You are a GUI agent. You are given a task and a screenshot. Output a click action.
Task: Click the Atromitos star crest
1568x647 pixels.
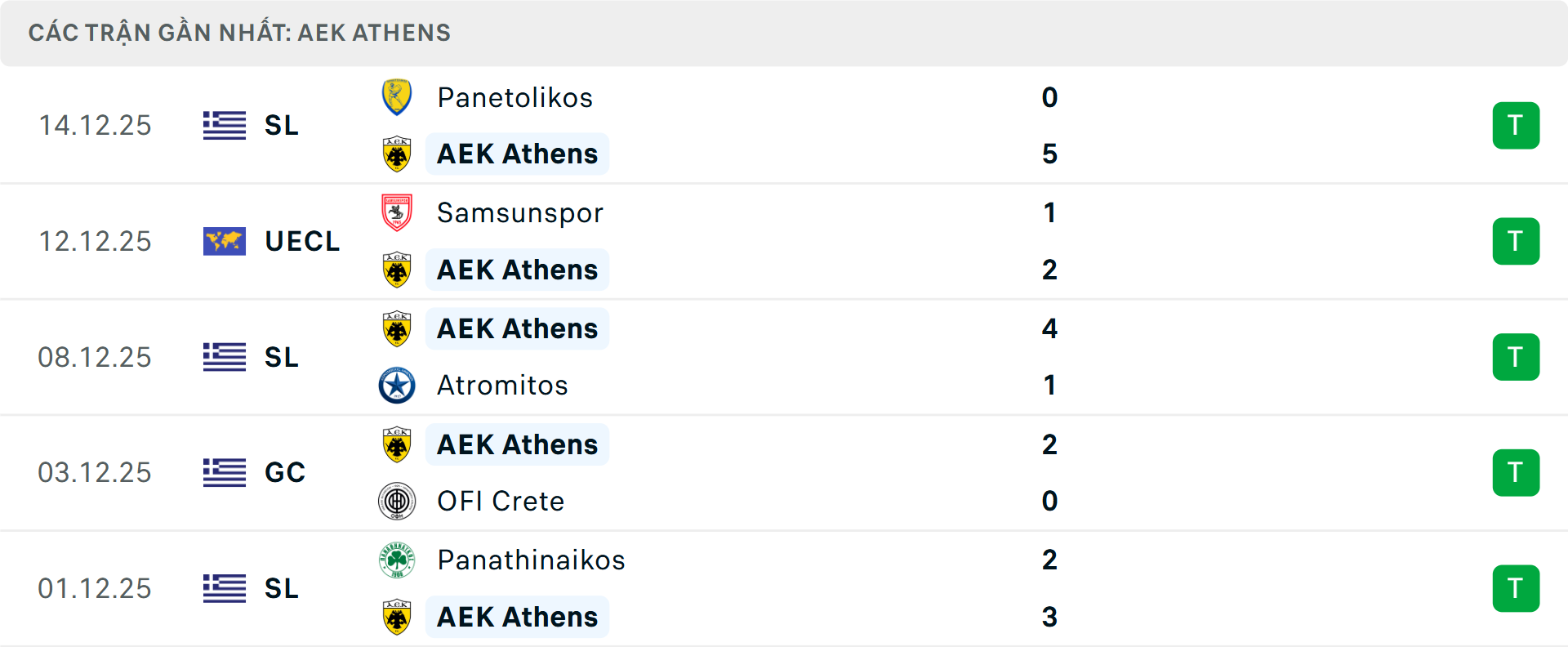[397, 385]
